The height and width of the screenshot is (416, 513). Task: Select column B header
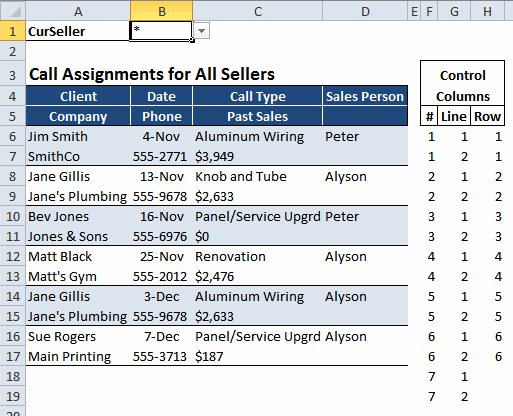tap(161, 11)
